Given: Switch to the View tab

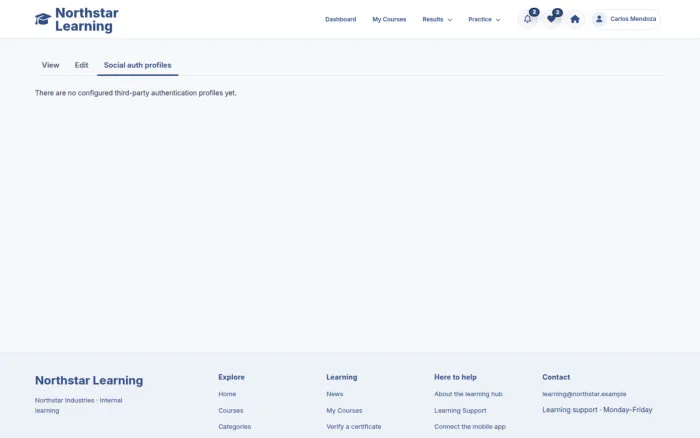Looking at the screenshot, I should tap(50, 65).
